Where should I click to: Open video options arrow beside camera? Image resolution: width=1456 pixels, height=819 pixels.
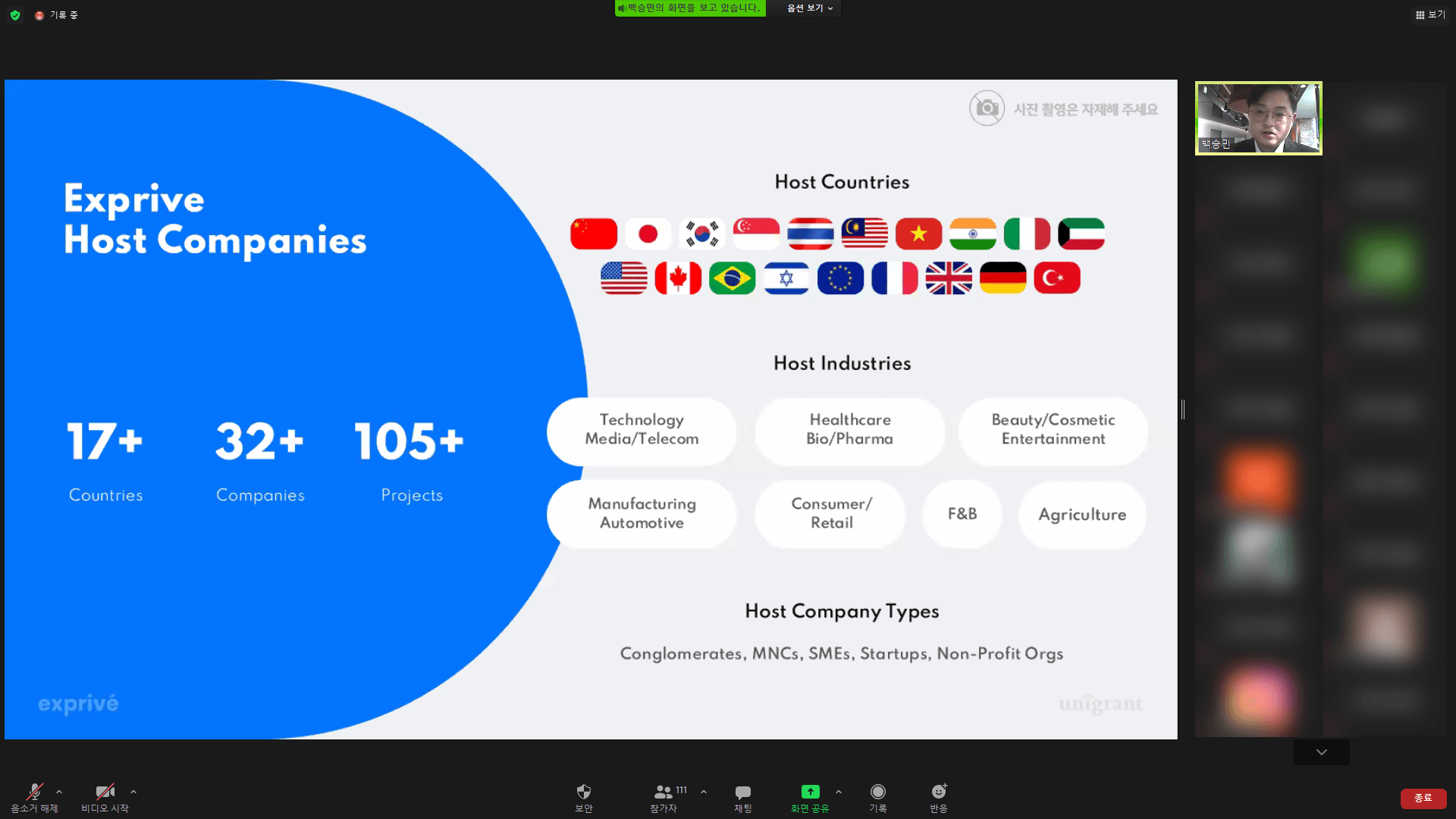pyautogui.click(x=133, y=792)
